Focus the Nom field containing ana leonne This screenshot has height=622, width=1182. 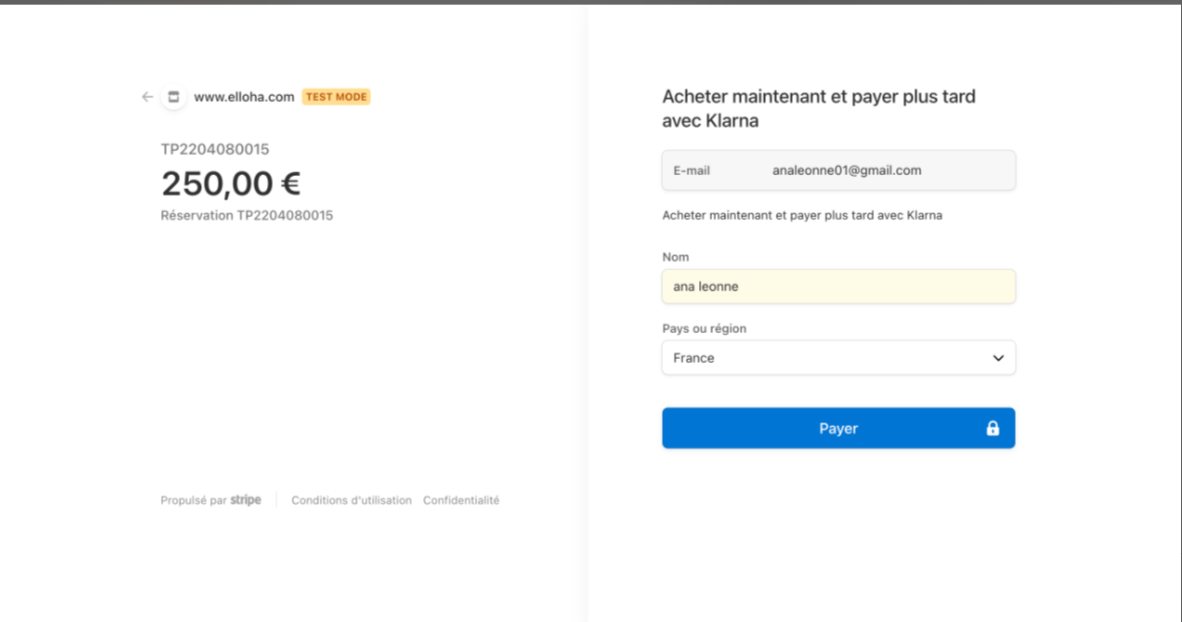(838, 286)
